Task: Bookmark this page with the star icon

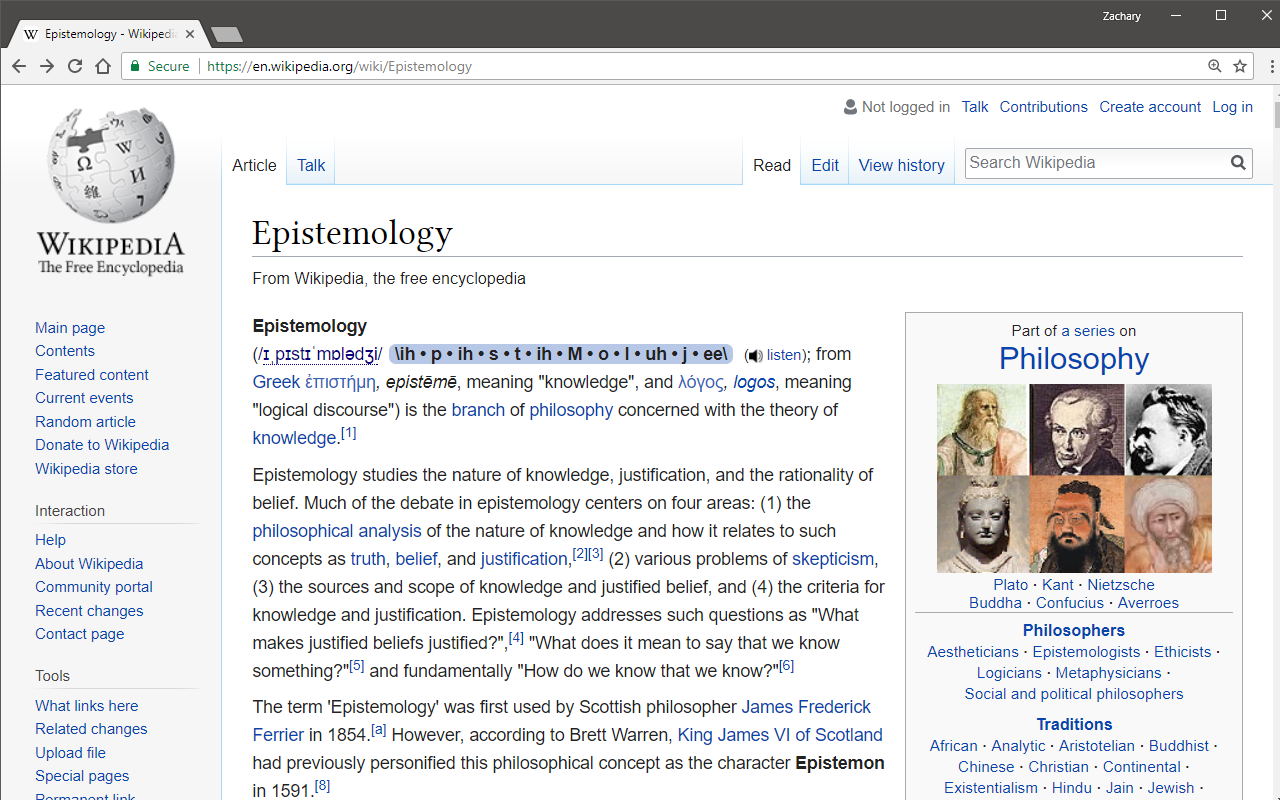Action: coord(1240,66)
